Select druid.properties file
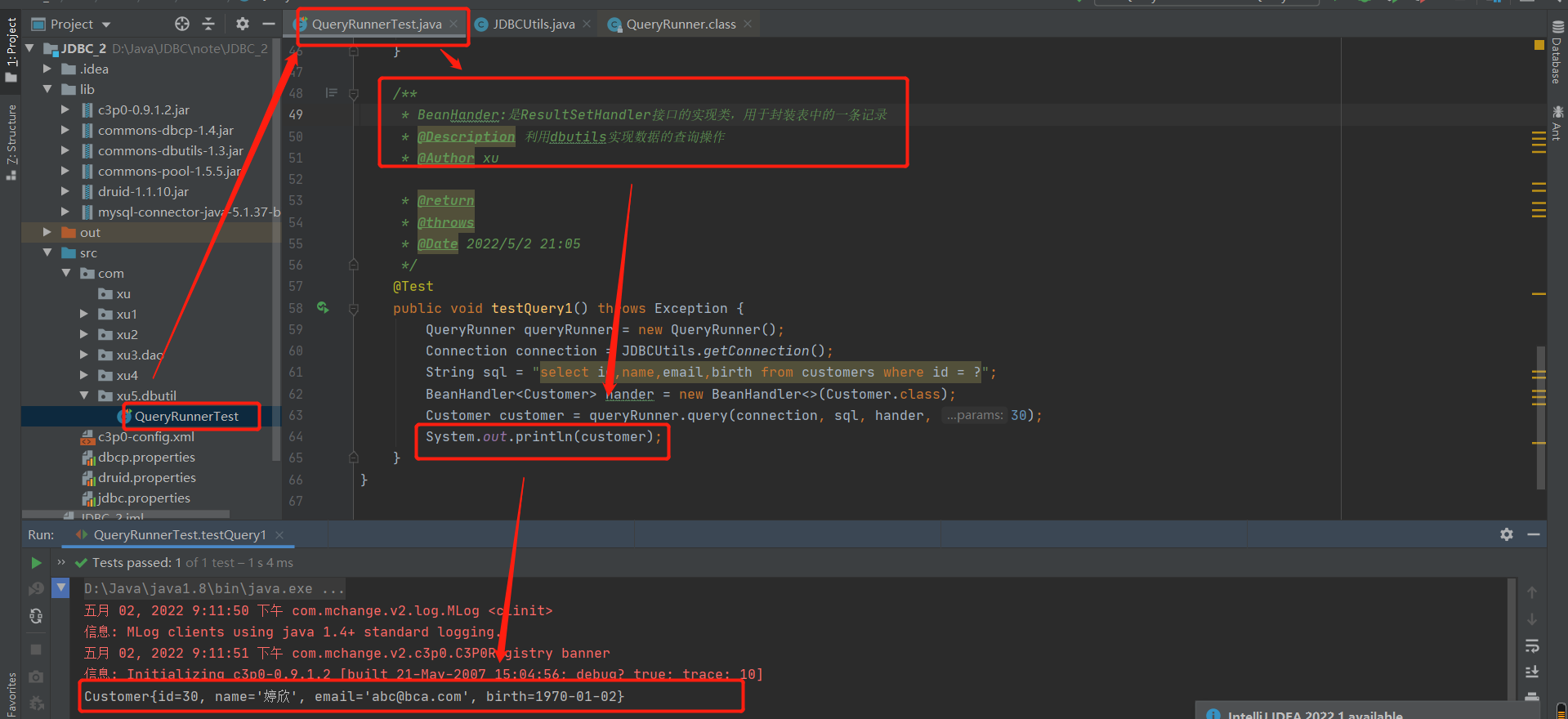Image resolution: width=1568 pixels, height=719 pixels. tap(147, 478)
